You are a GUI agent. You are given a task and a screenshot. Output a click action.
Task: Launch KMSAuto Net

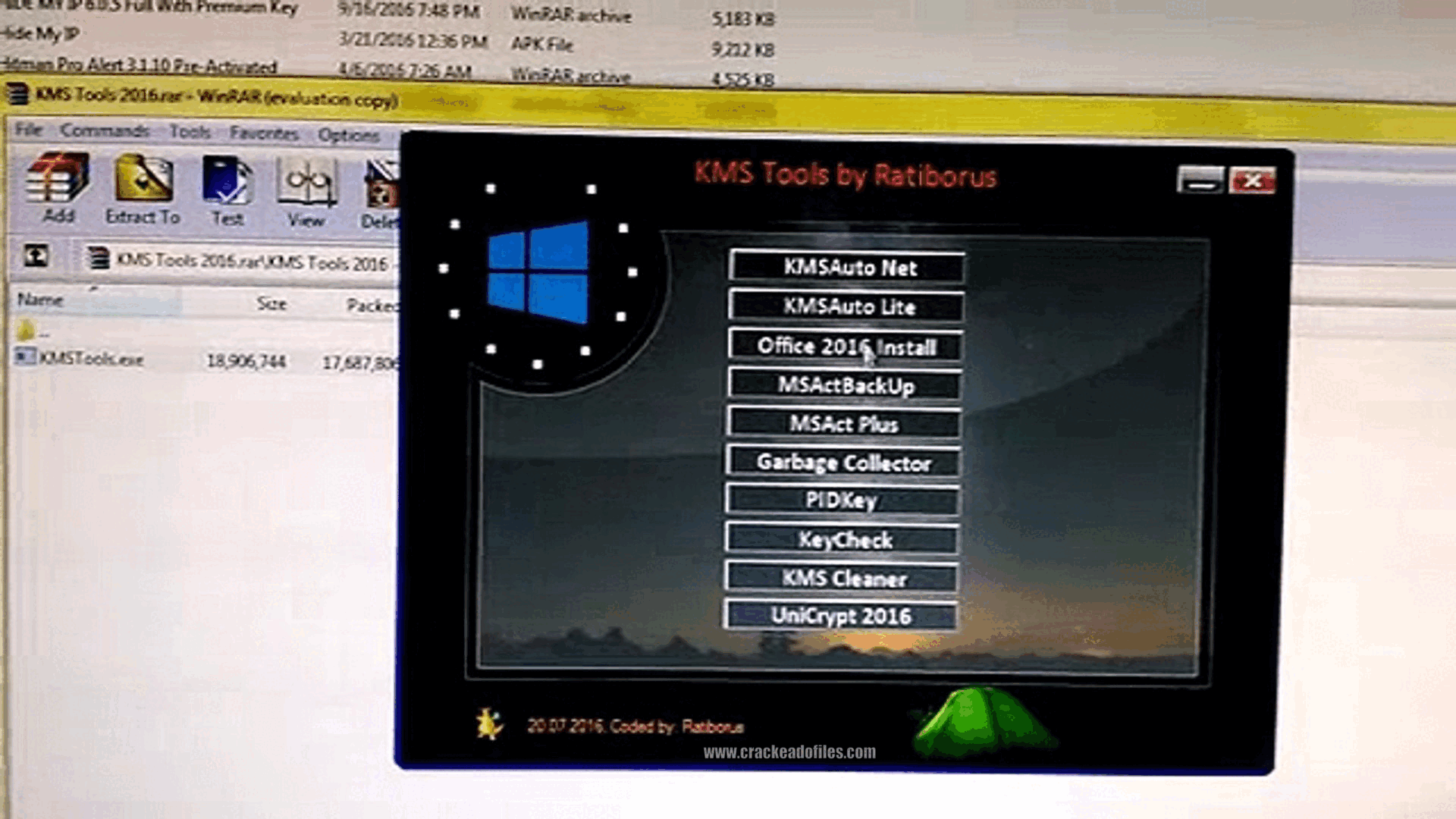(846, 267)
